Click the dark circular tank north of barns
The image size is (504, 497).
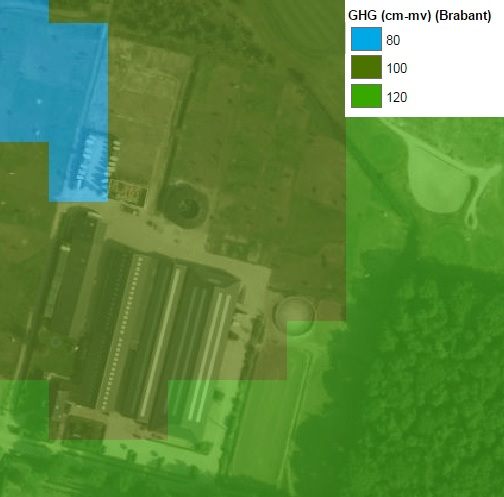coord(183,204)
